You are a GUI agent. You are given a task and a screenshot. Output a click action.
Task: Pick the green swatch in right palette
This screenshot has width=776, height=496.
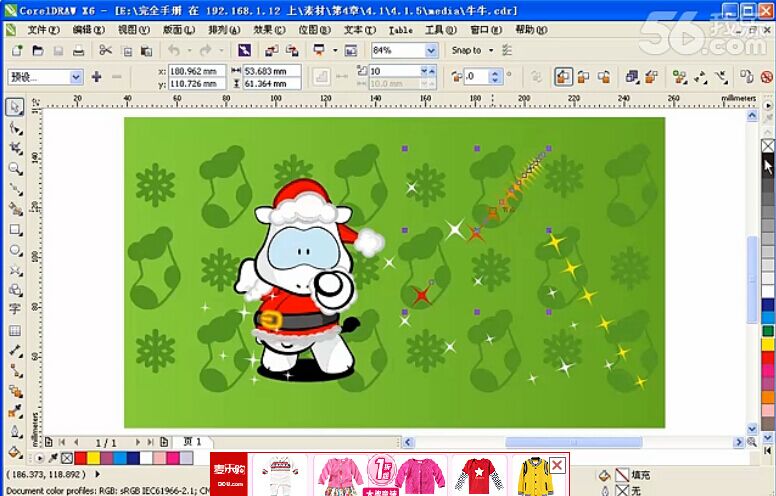(768, 331)
